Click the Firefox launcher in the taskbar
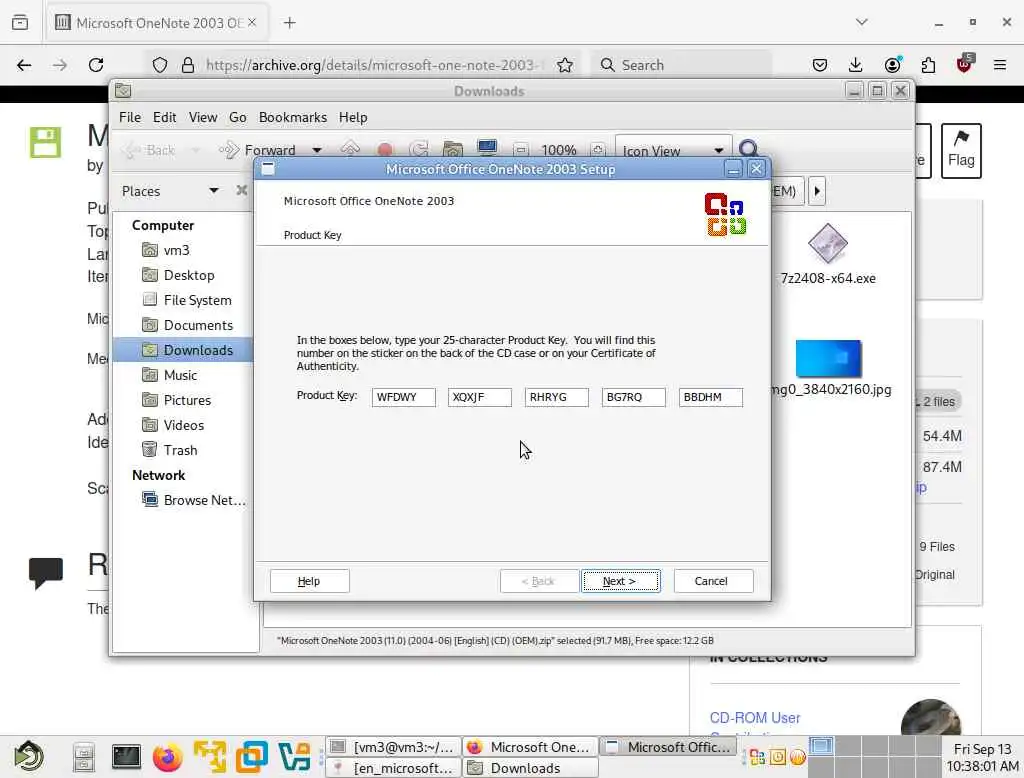Image resolution: width=1024 pixels, height=778 pixels. coord(167,757)
